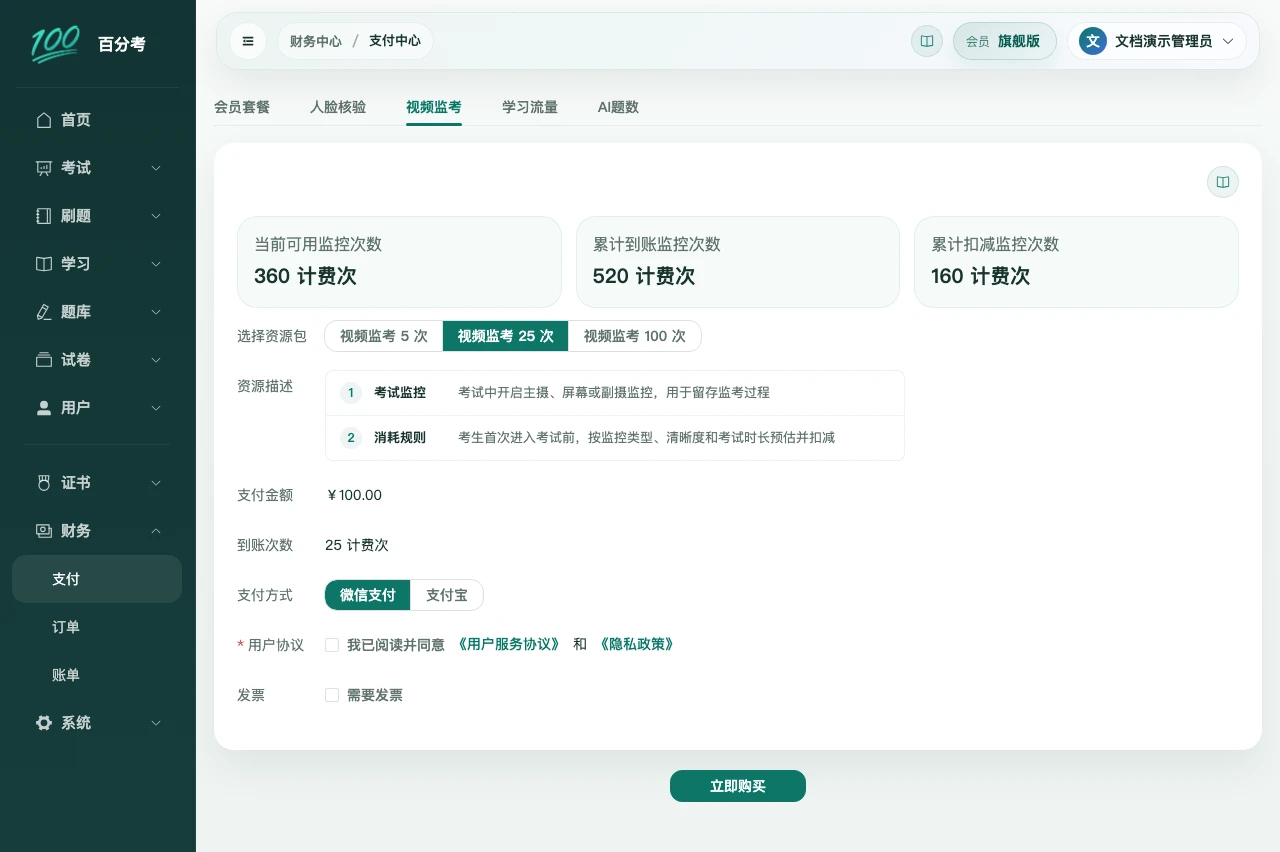Image resolution: width=1280 pixels, height=852 pixels.
Task: Select the 视频监考 100 次 package
Action: click(635, 336)
